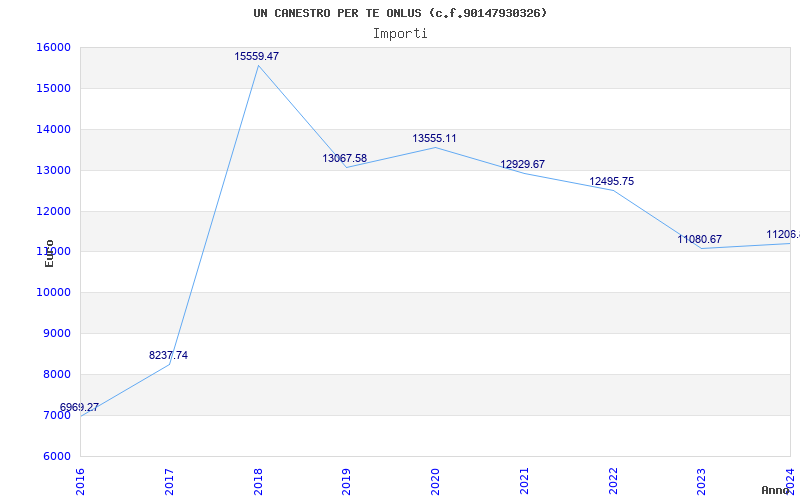The image size is (800, 500).
Task: Click the x-axis year 2016
Action: click(80, 481)
